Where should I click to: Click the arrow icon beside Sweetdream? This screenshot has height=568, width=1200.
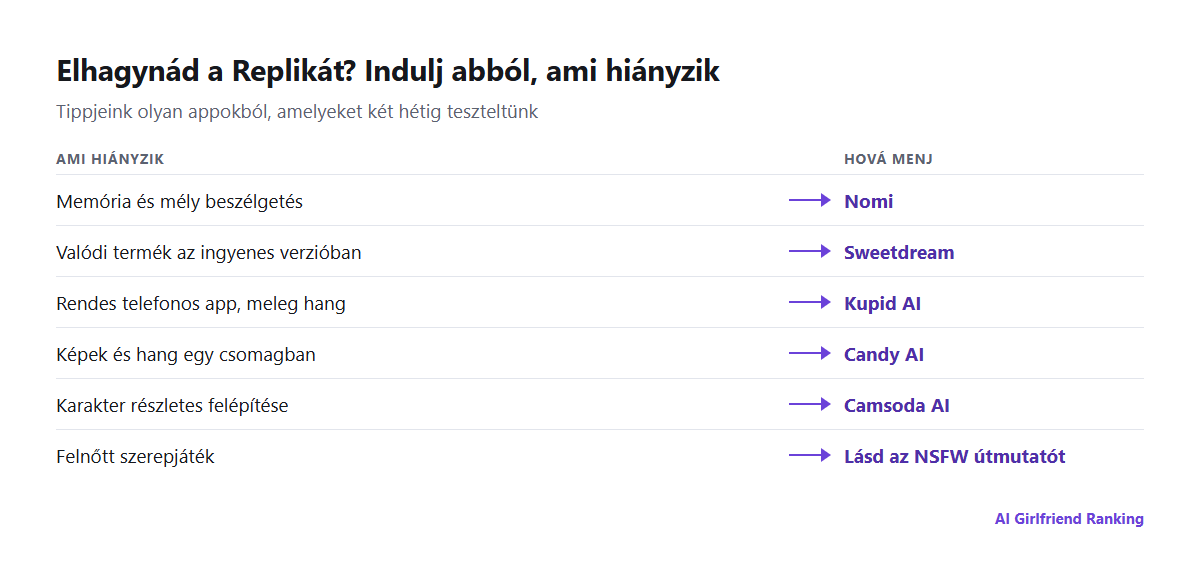[x=810, y=251]
